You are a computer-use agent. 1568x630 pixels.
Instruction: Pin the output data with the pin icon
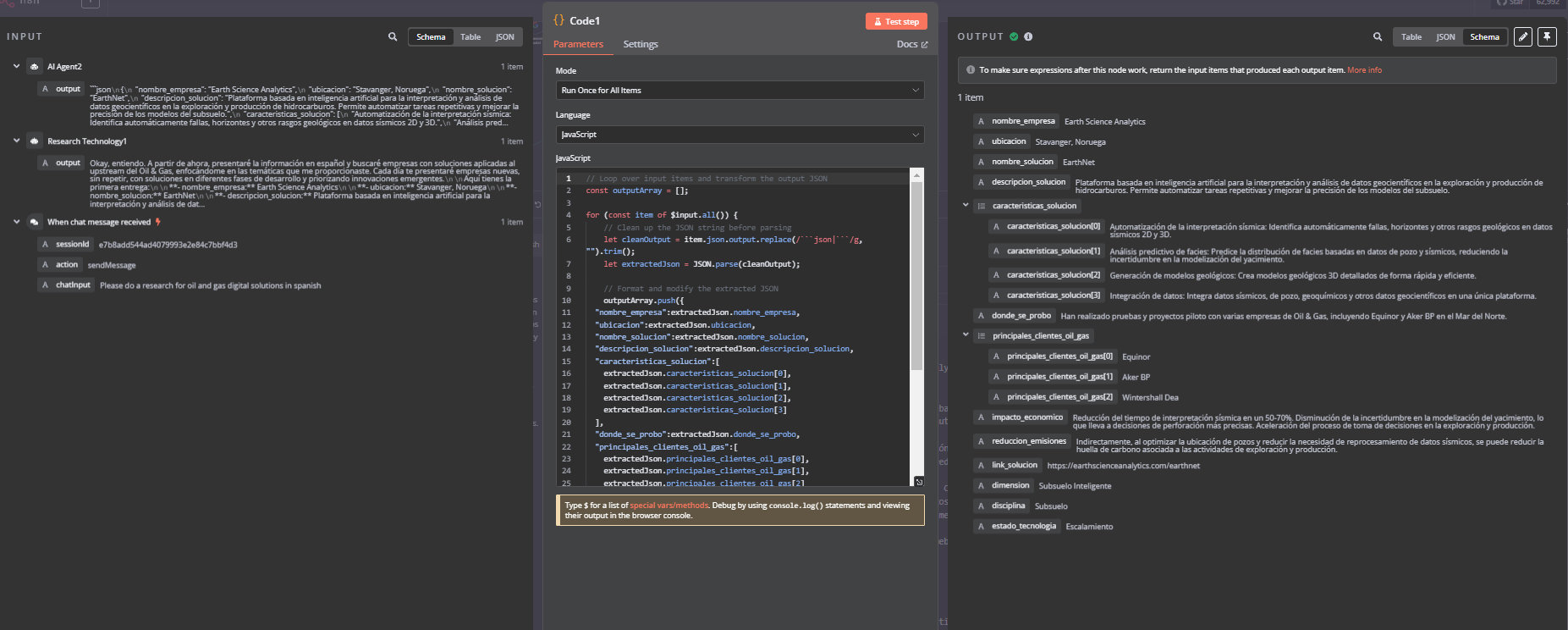coord(1547,36)
